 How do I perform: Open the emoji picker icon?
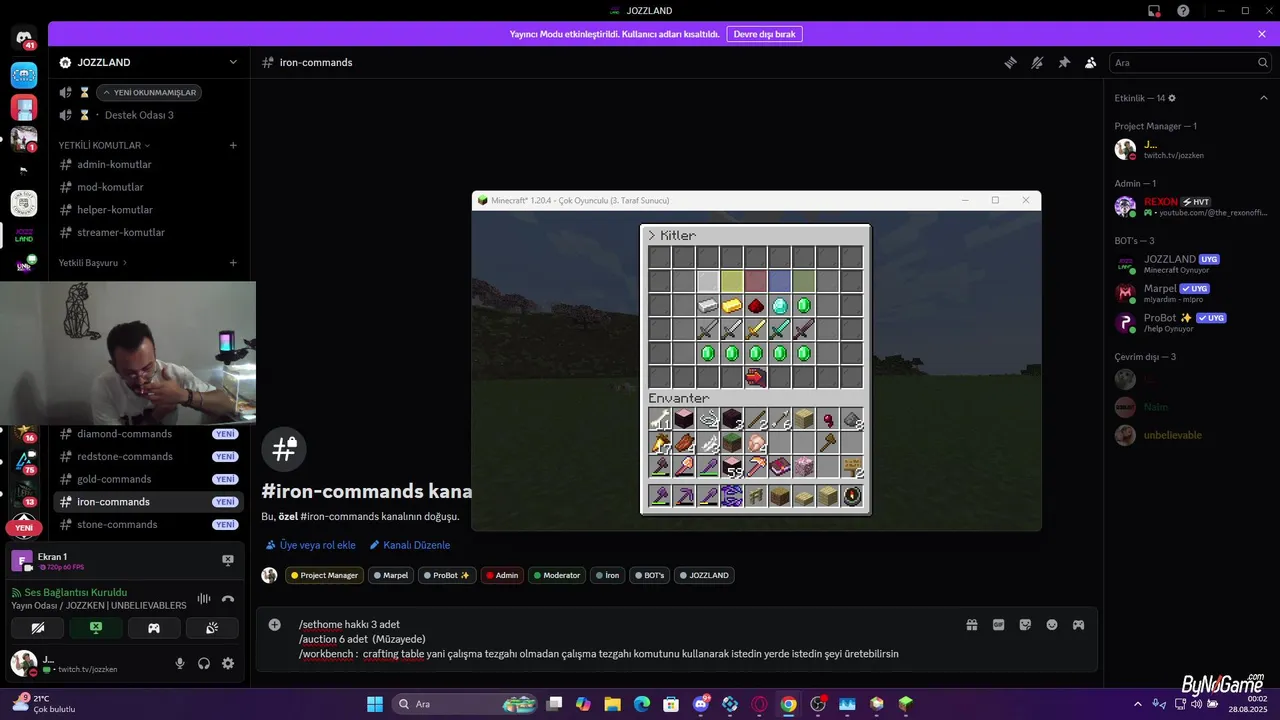tap(1052, 624)
